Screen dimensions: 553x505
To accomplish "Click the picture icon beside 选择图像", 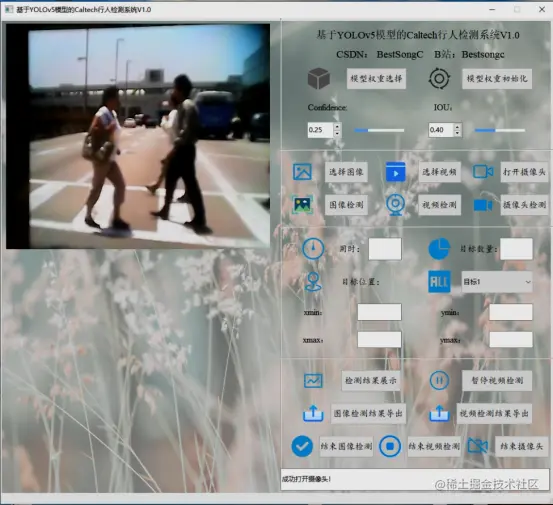I will pyautogui.click(x=302, y=172).
